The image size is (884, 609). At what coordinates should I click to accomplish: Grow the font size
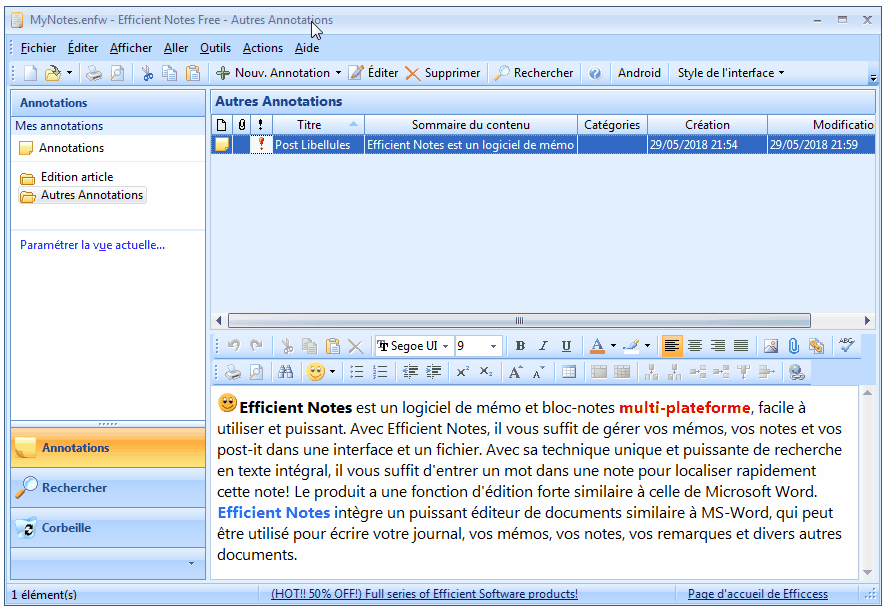[515, 372]
